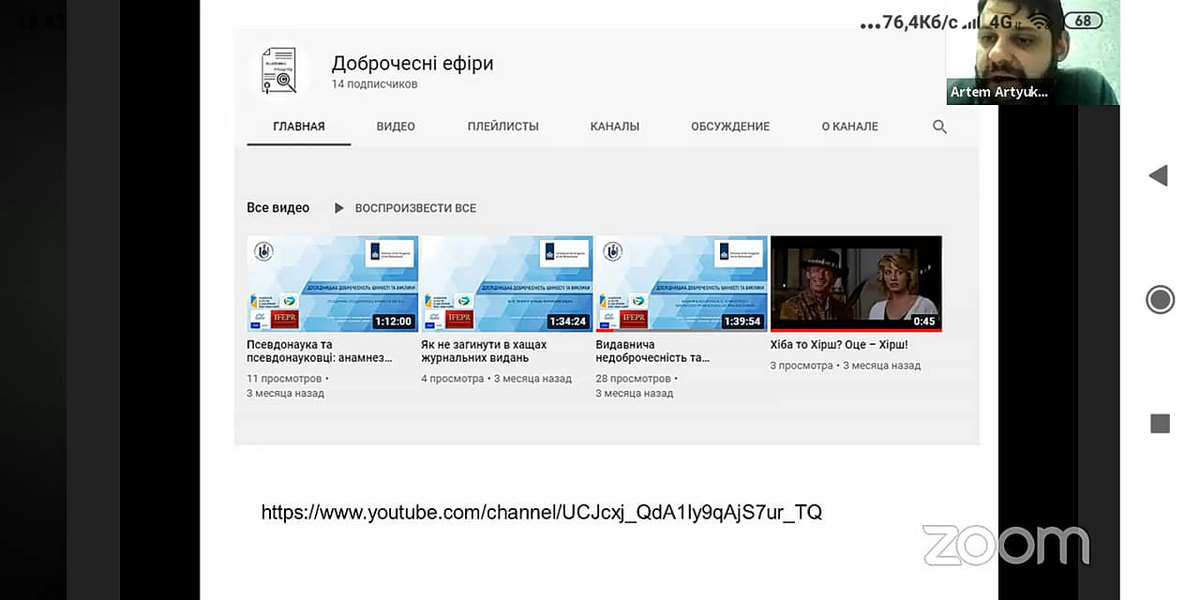Play the 0:45 Хіба то Хірш thumbnail

click(x=856, y=284)
